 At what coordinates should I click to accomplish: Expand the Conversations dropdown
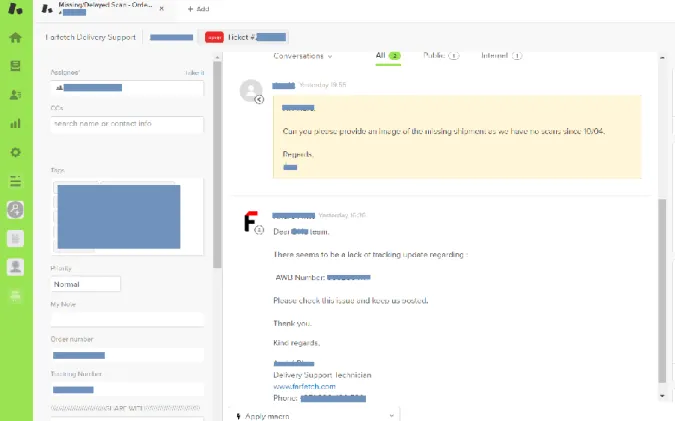[303, 56]
